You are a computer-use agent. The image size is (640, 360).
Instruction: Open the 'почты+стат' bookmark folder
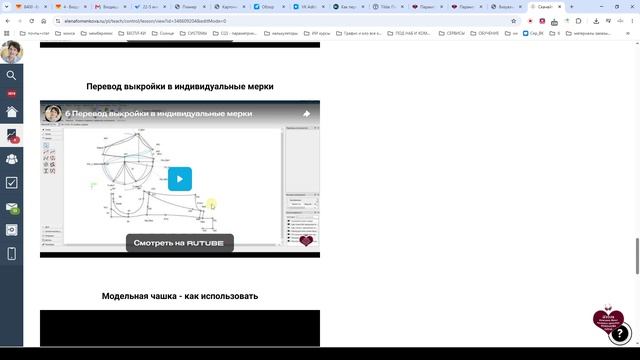pos(34,33)
